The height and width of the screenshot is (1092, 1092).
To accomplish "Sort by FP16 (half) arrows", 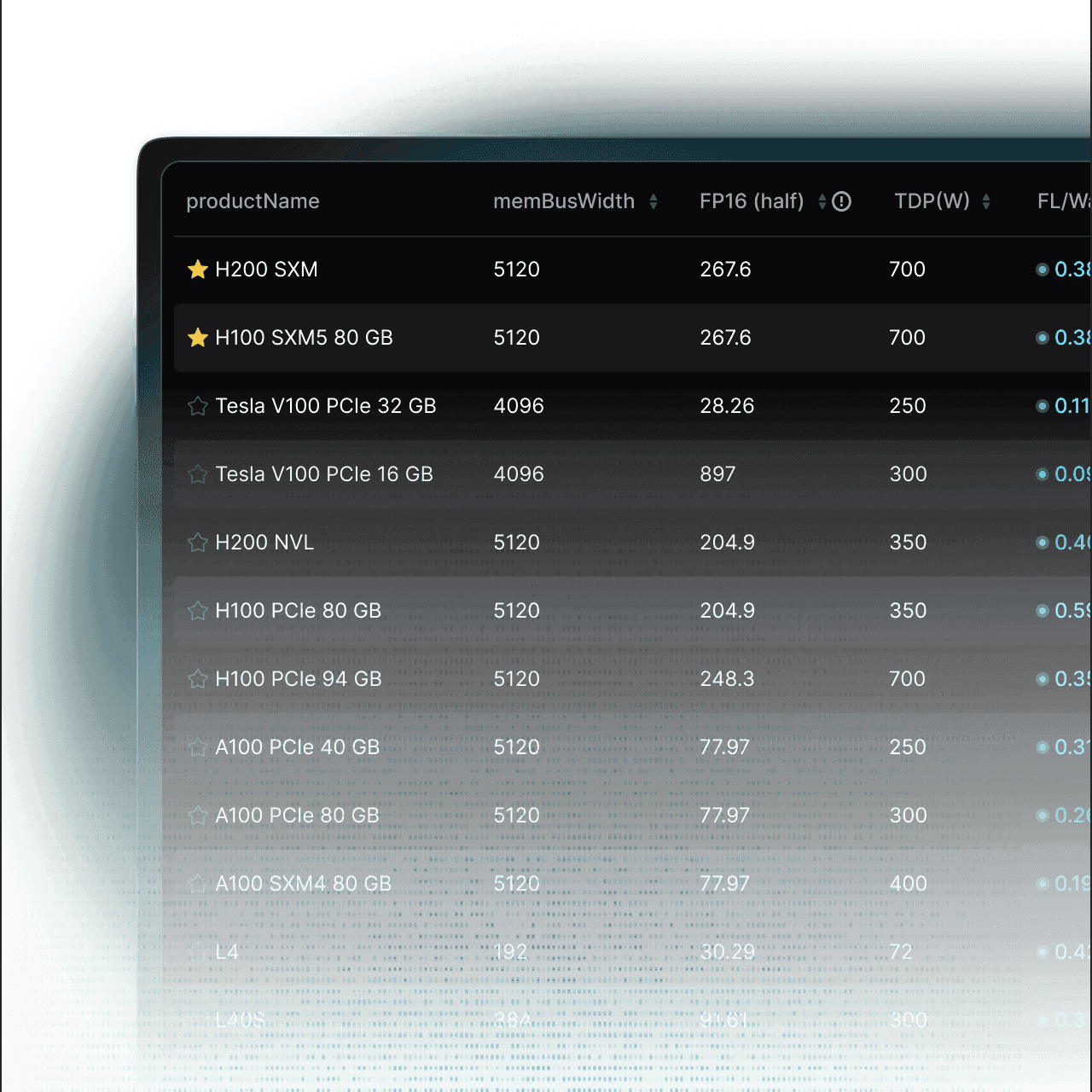I will pos(822,201).
